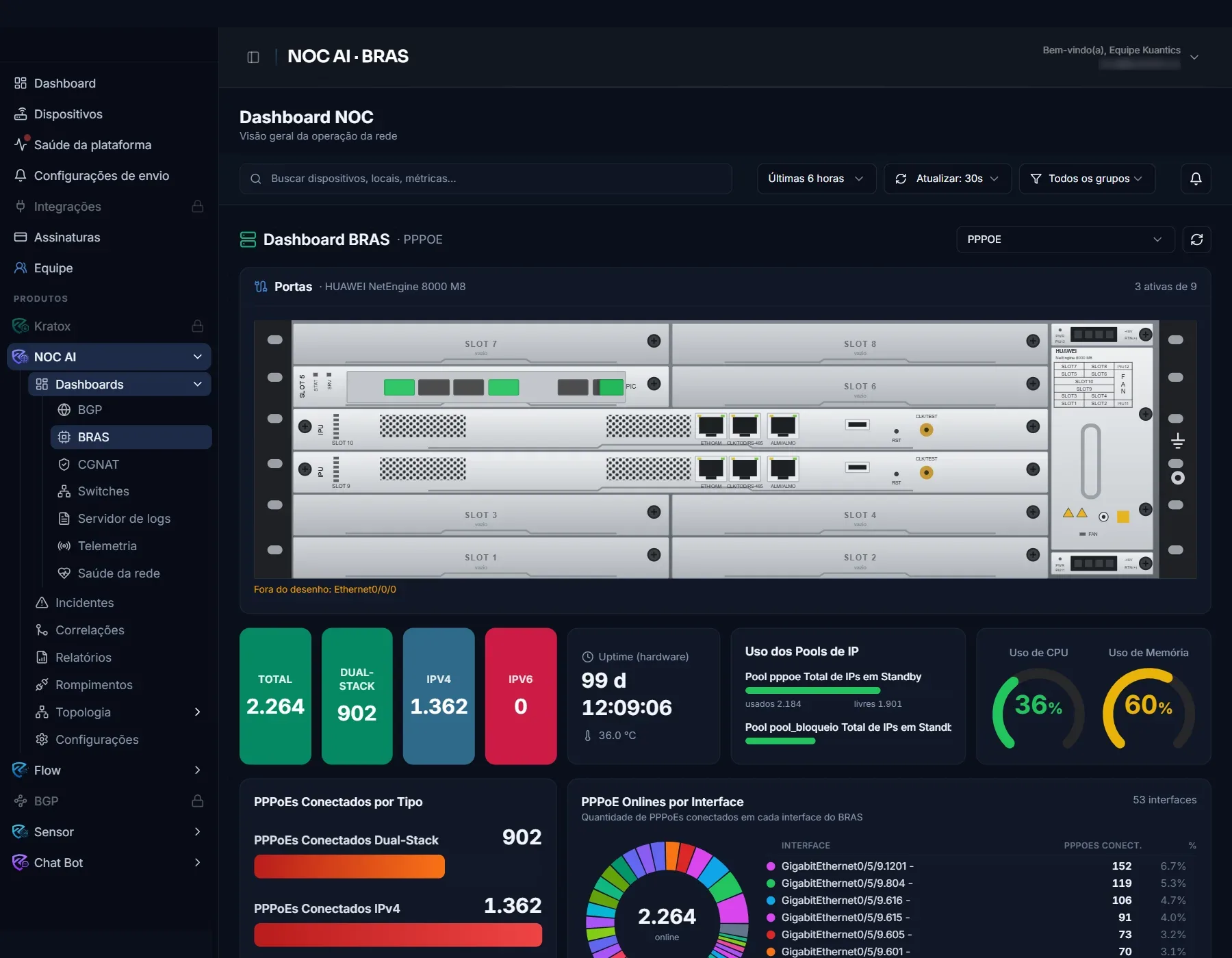
Task: Click the IPV6 0 card
Action: pyautogui.click(x=521, y=696)
